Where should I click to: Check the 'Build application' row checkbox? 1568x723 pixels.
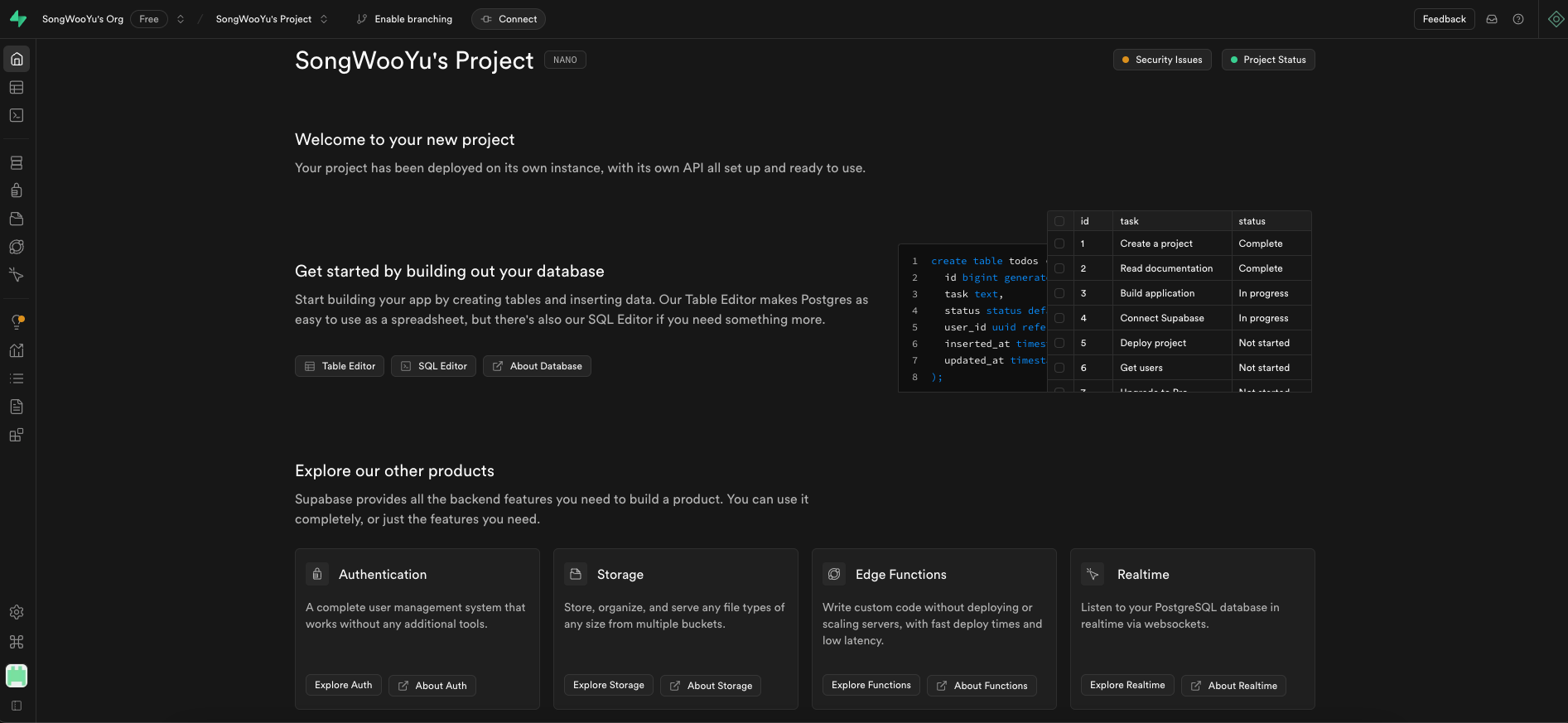click(x=1059, y=293)
